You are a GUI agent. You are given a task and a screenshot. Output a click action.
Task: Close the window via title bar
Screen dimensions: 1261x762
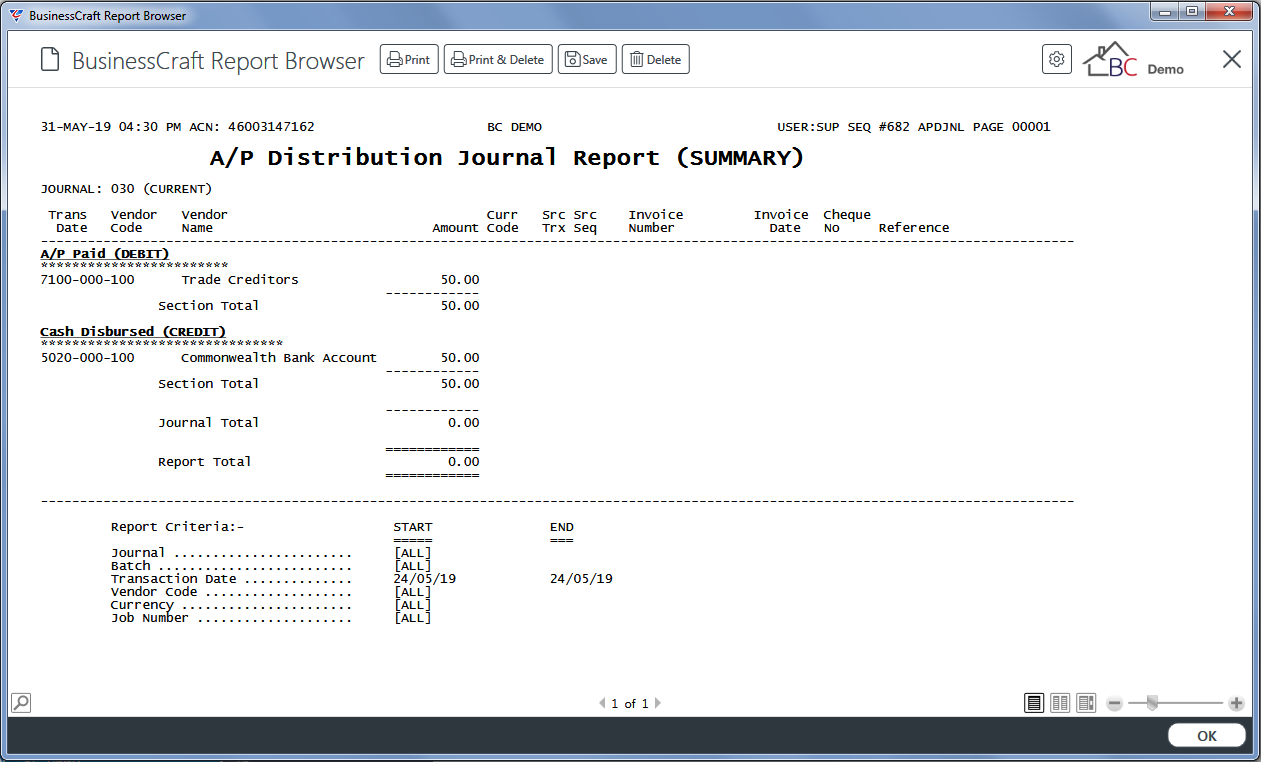(1230, 12)
